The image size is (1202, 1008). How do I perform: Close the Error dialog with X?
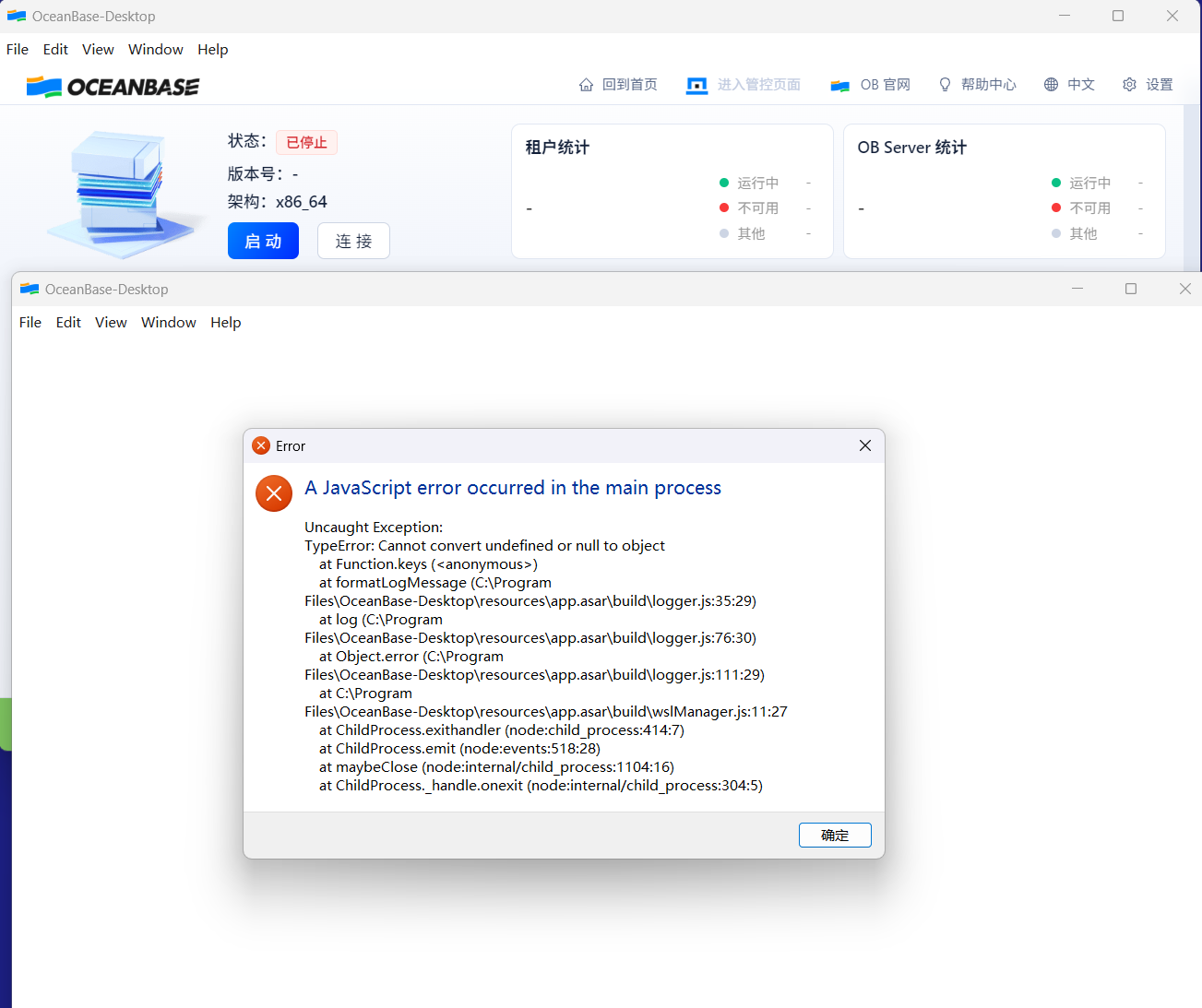[865, 445]
